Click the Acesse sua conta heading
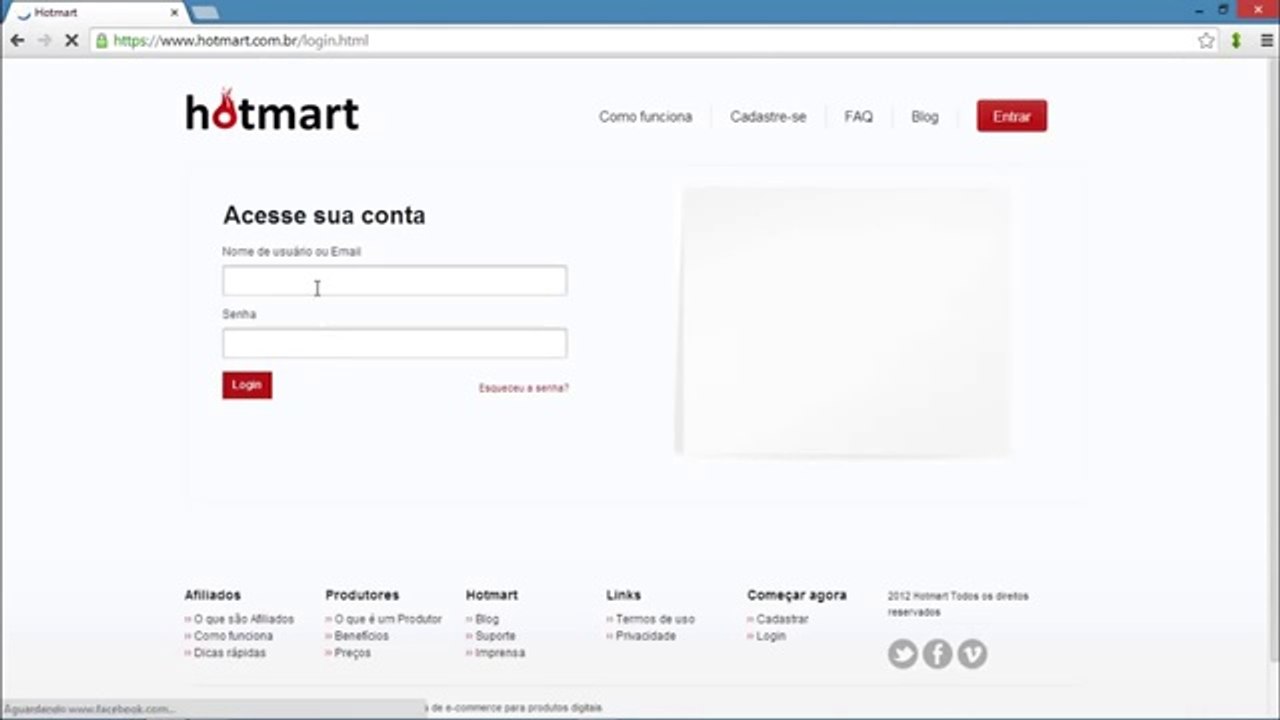The width and height of the screenshot is (1280, 720). tap(324, 215)
